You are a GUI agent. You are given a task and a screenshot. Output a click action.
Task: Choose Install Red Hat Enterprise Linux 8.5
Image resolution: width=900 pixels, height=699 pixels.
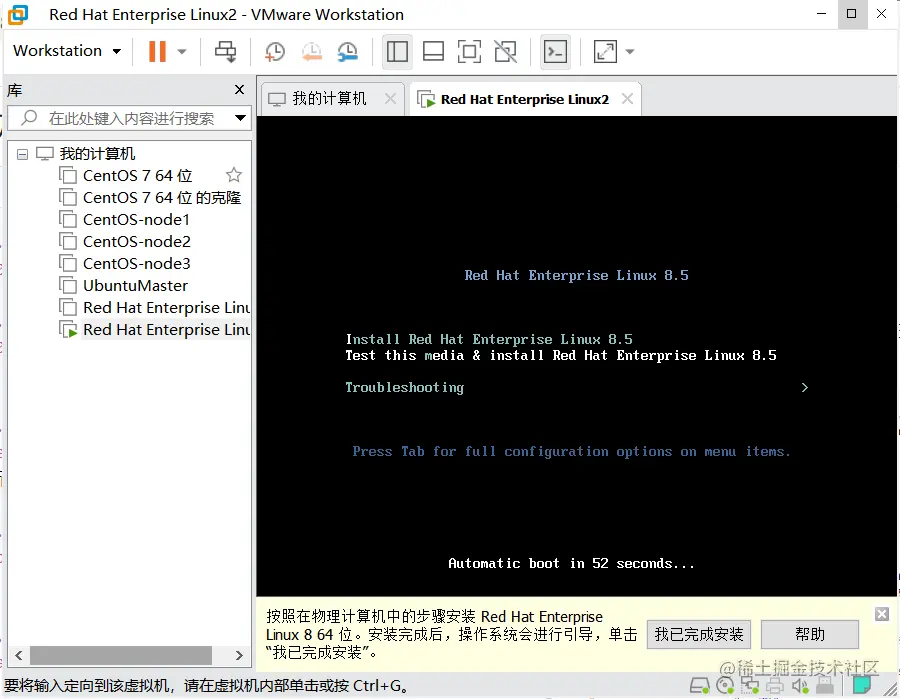click(489, 339)
